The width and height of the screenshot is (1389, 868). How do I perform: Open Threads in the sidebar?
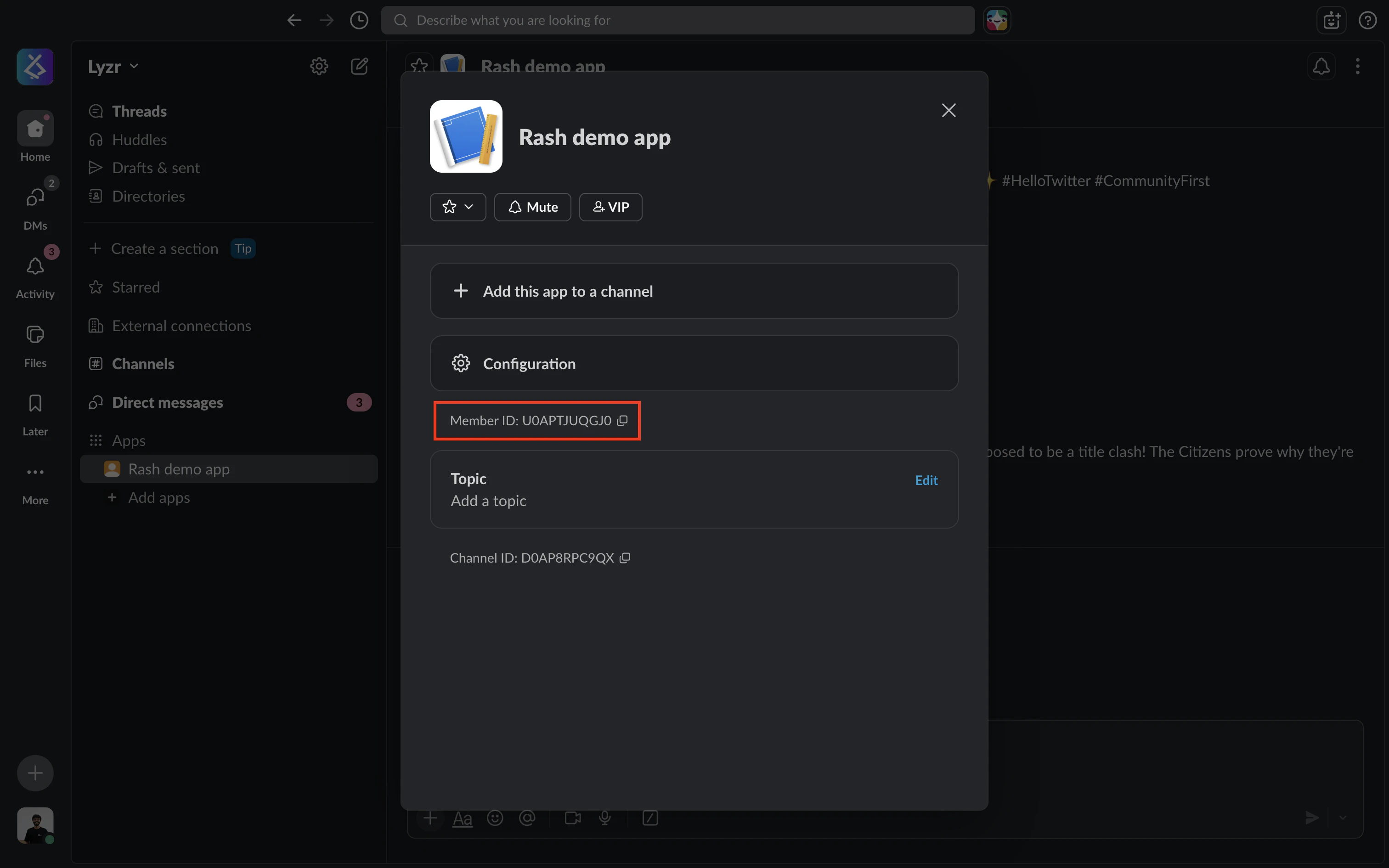point(139,111)
